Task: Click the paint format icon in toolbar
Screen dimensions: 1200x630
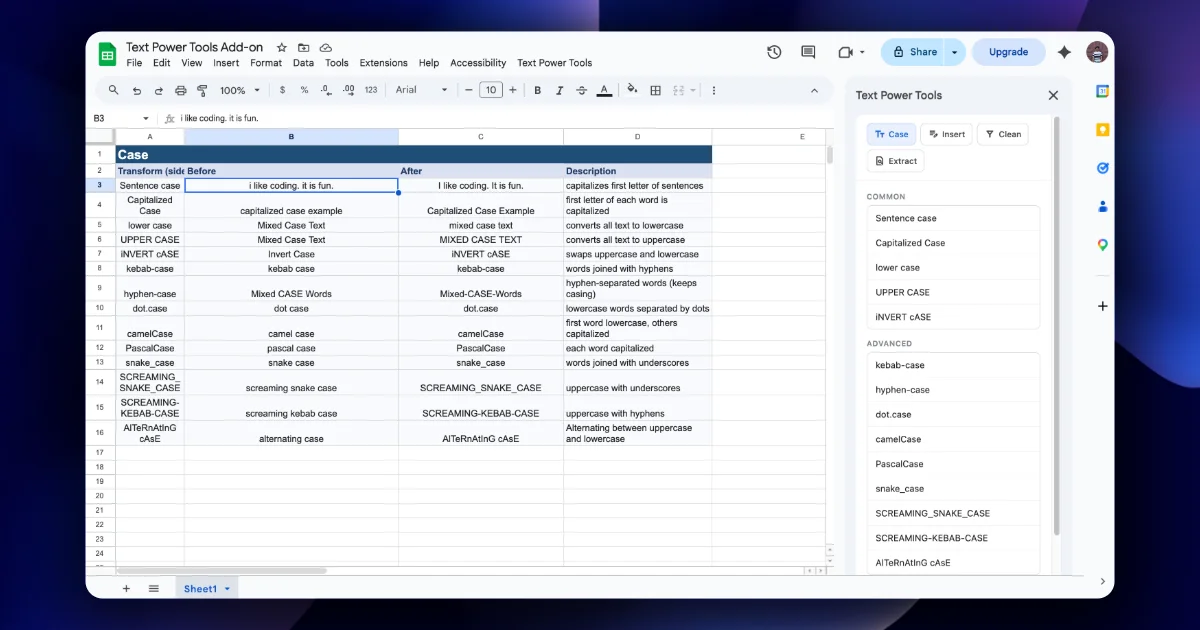Action: pyautogui.click(x=203, y=90)
